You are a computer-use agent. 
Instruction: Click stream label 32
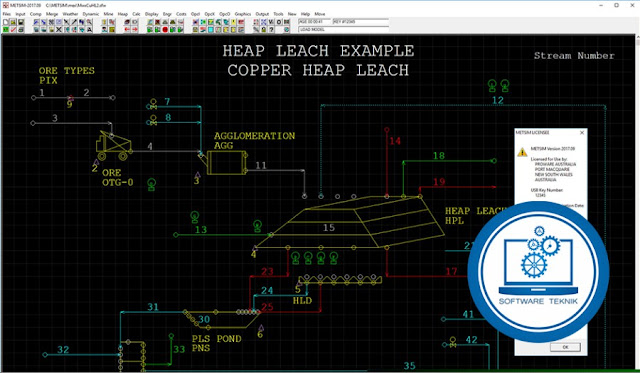(x=63, y=350)
